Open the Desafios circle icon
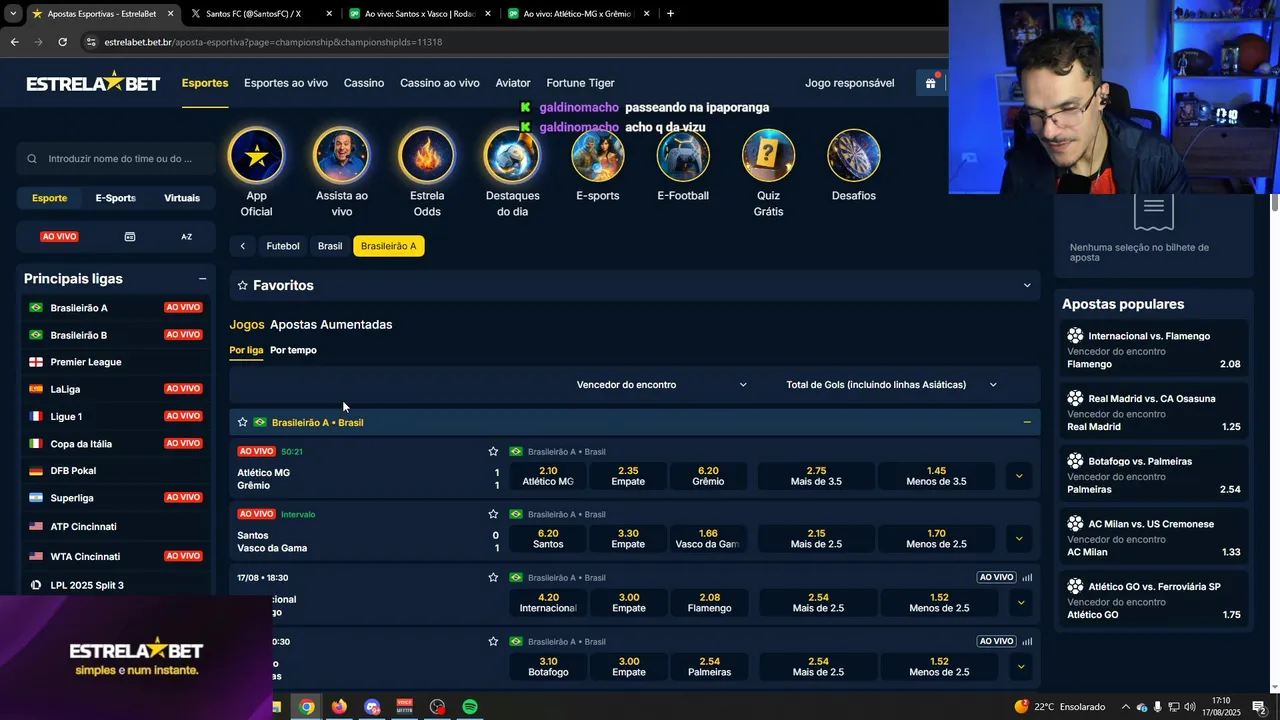 click(854, 156)
